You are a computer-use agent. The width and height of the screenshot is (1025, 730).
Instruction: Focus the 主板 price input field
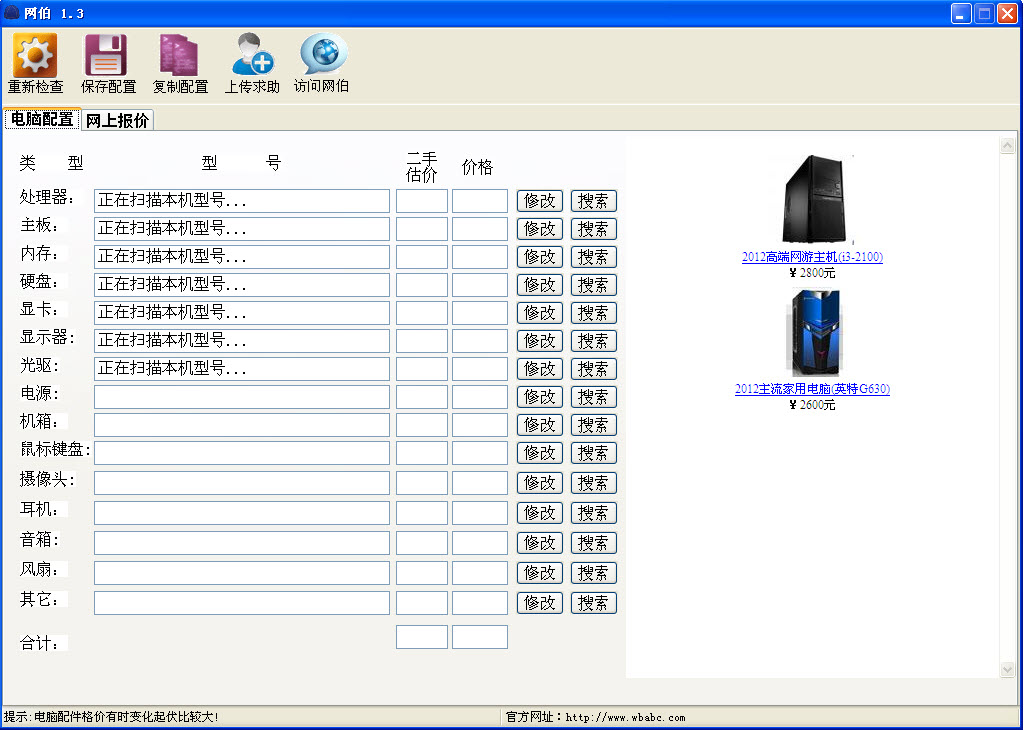(480, 229)
